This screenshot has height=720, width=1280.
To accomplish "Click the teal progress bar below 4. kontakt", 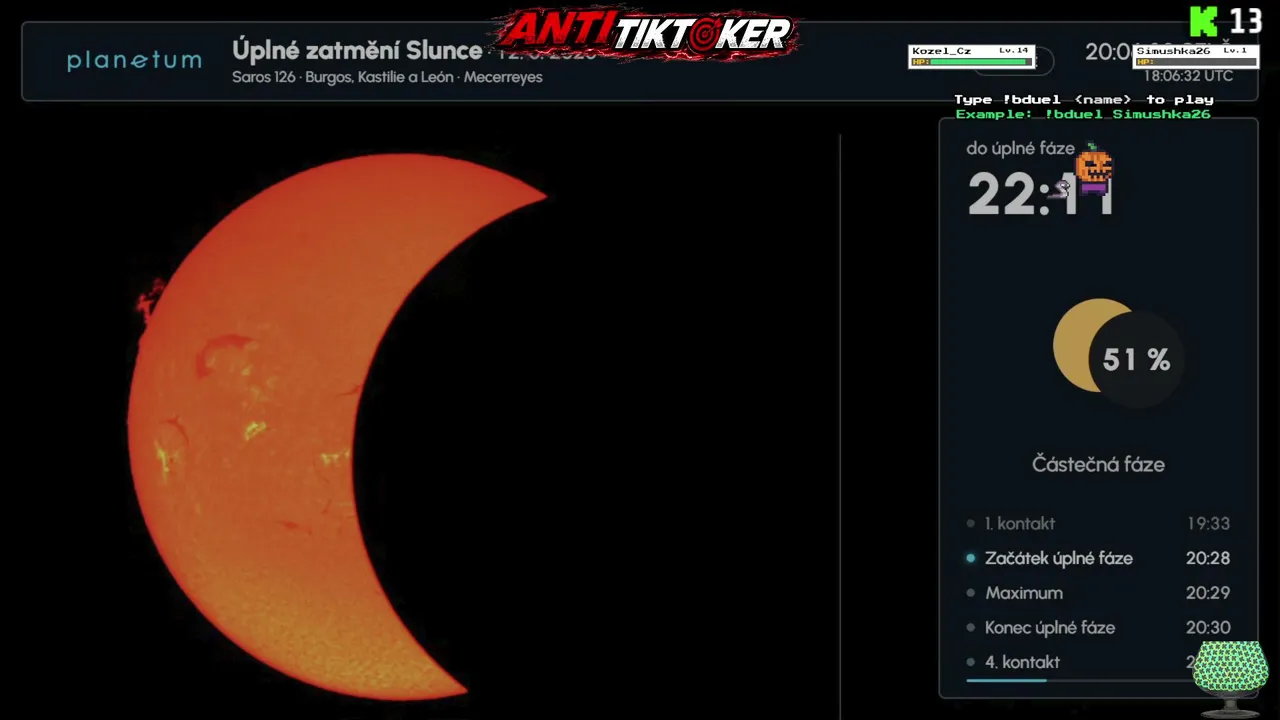I will (1006, 681).
